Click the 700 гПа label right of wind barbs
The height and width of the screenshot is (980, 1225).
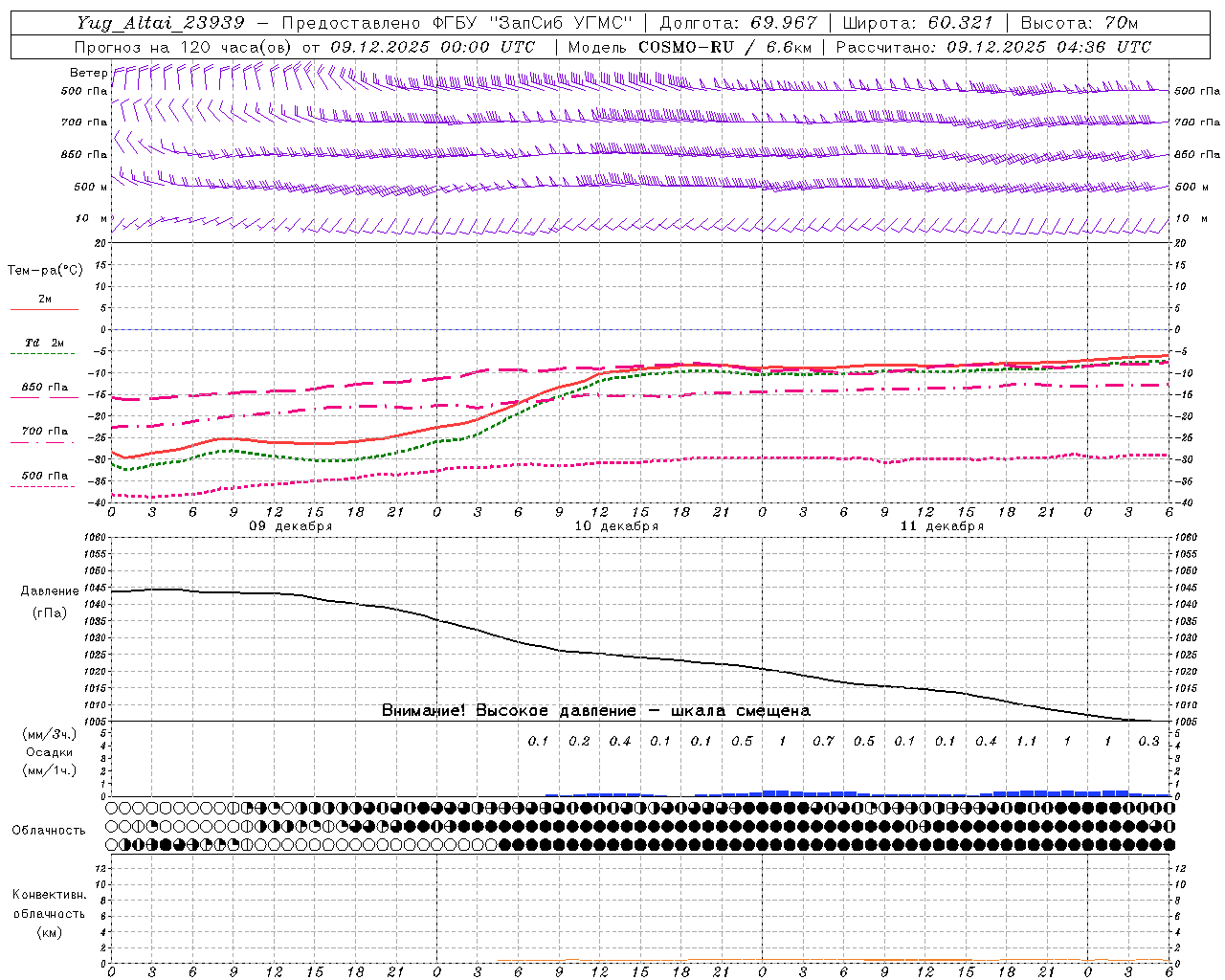pyautogui.click(x=1197, y=122)
